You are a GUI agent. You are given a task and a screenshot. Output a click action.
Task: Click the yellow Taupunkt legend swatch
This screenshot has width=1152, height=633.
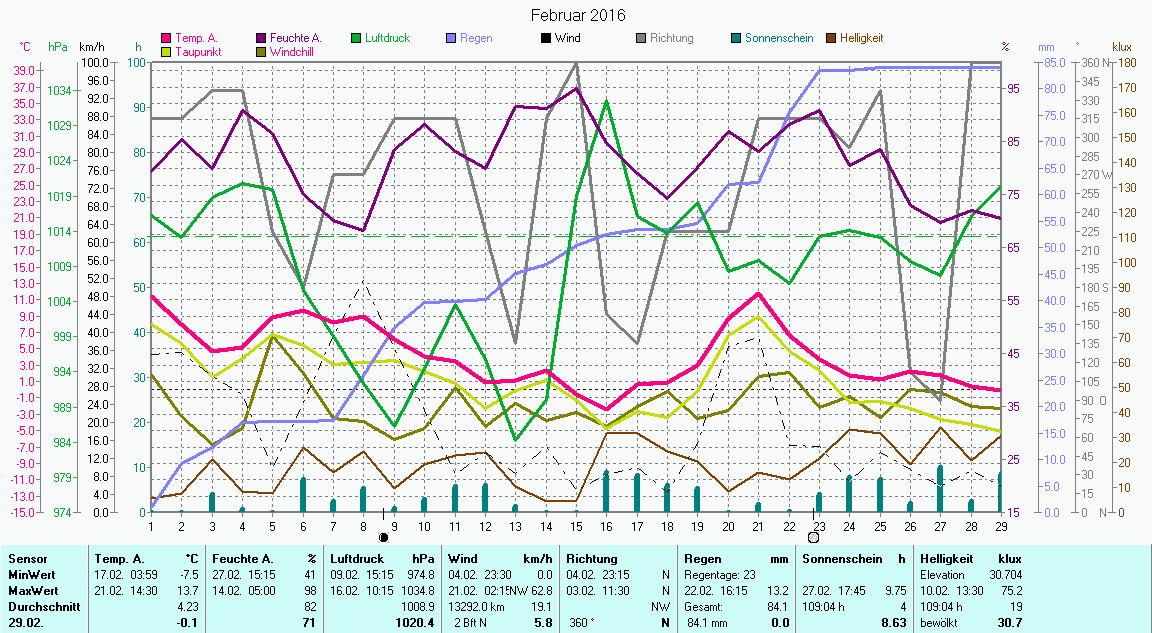pyautogui.click(x=167, y=51)
